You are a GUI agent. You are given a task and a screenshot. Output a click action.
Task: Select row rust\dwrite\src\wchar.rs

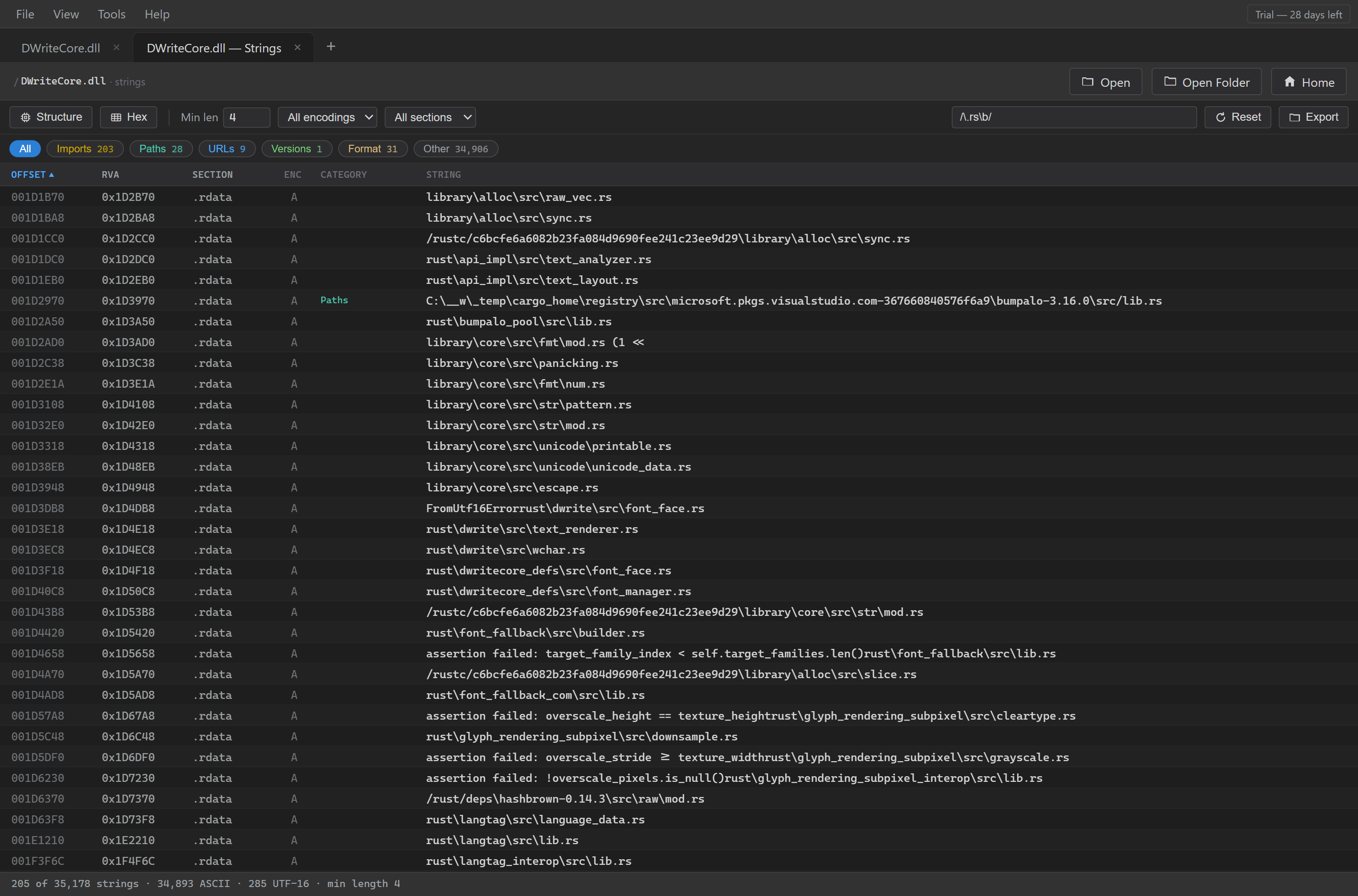point(679,550)
